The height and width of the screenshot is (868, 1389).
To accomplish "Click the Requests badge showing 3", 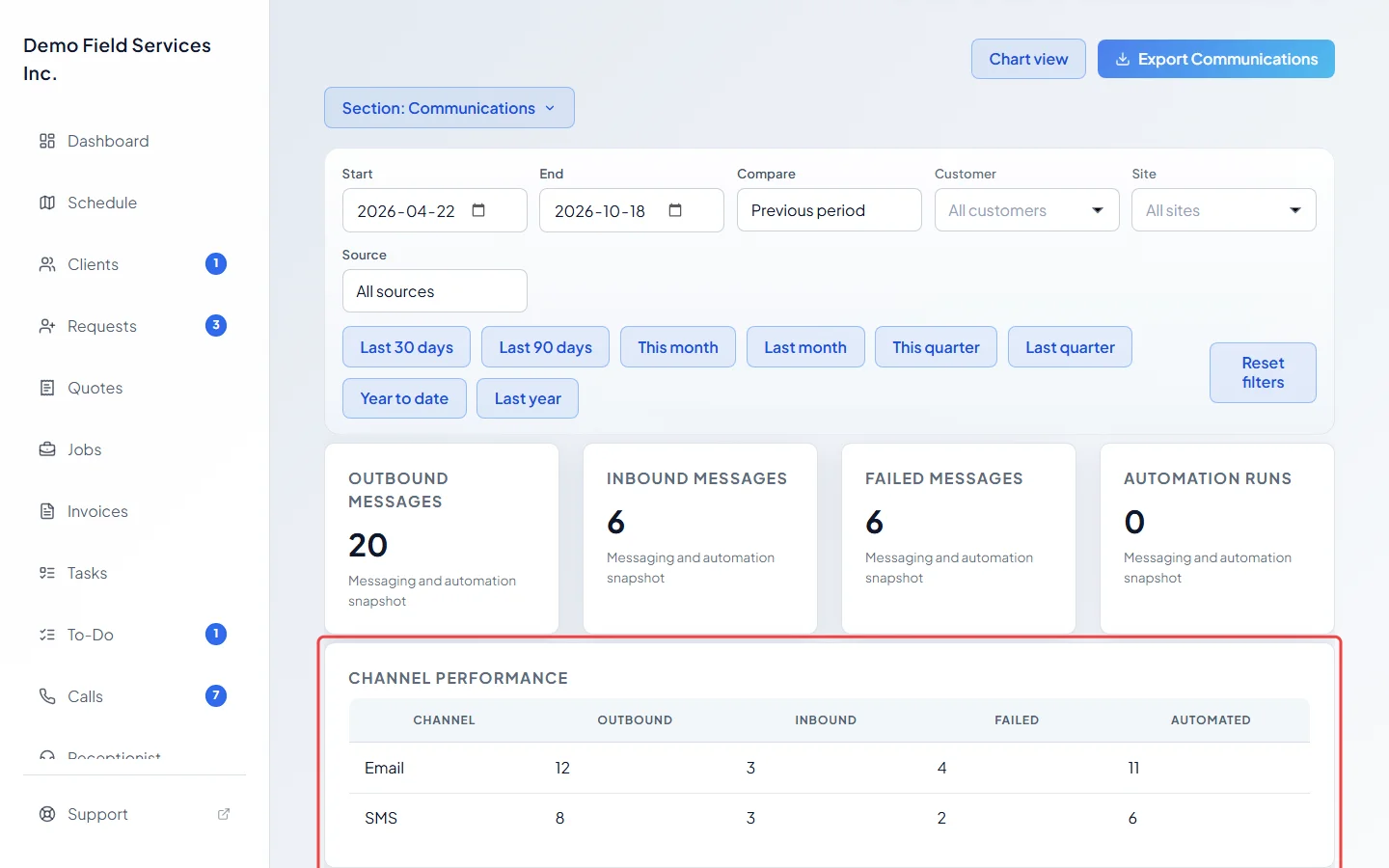I will coord(216,325).
